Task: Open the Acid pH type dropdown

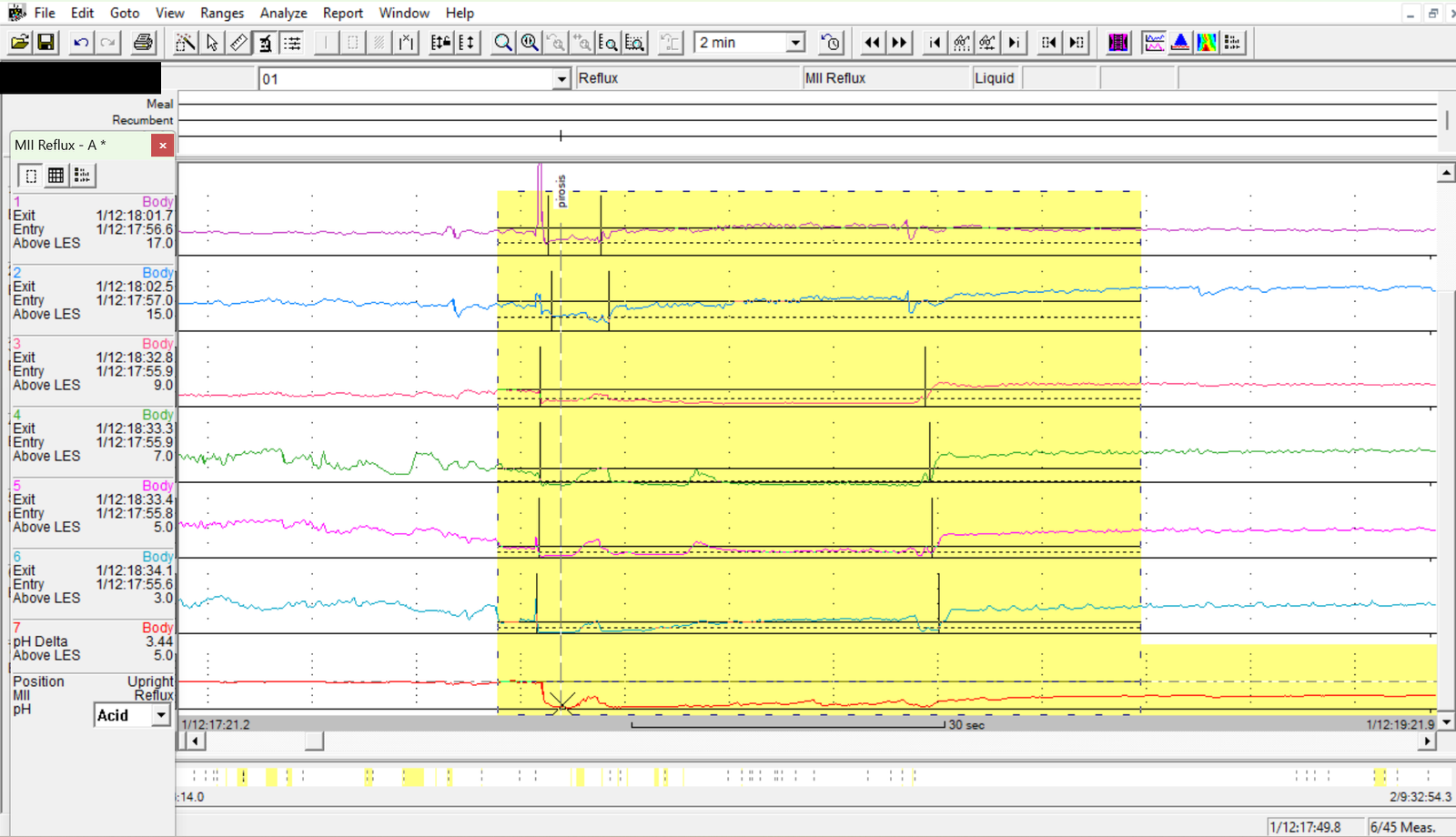Action: (161, 716)
